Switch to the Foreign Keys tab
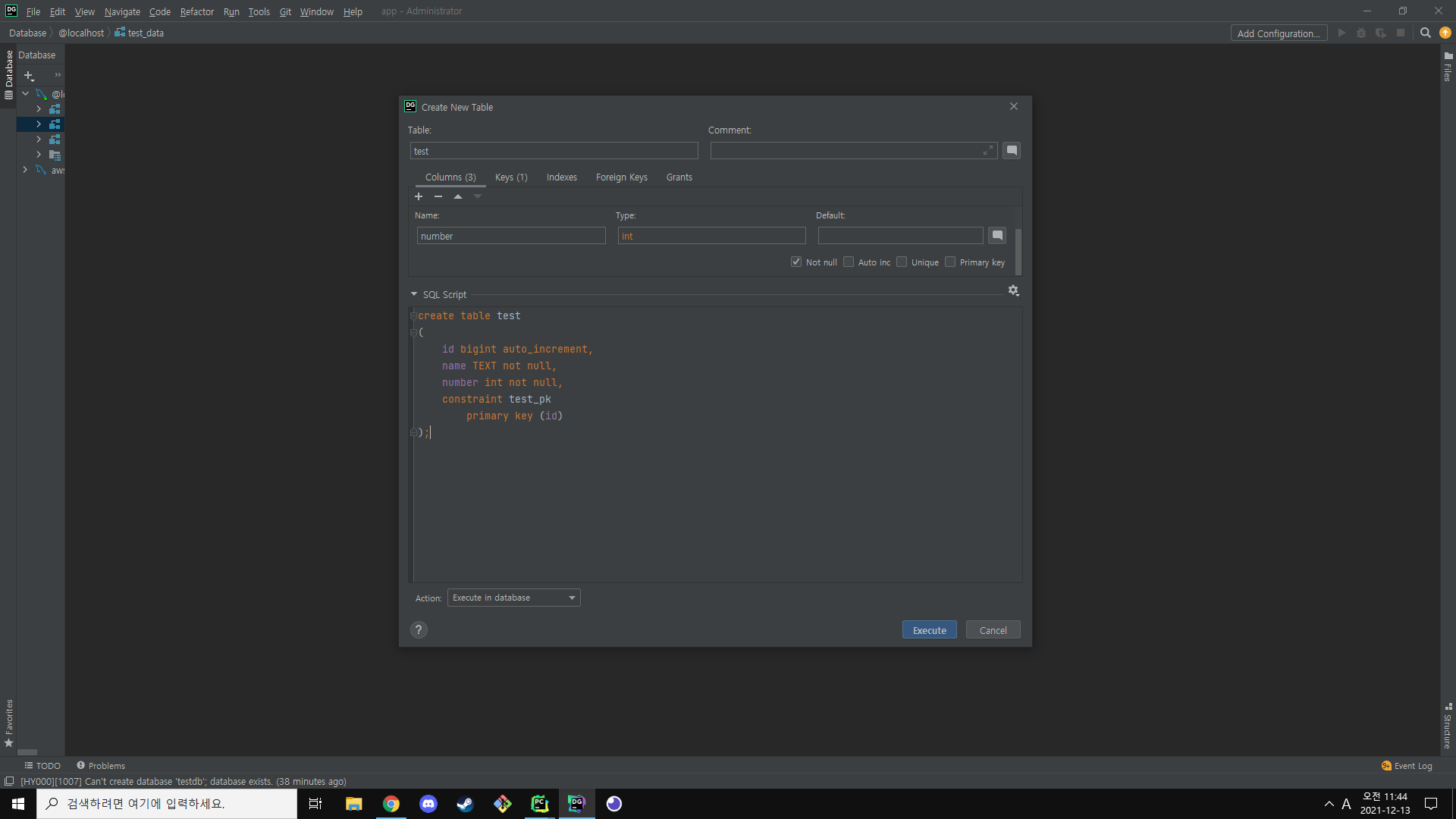 (621, 177)
